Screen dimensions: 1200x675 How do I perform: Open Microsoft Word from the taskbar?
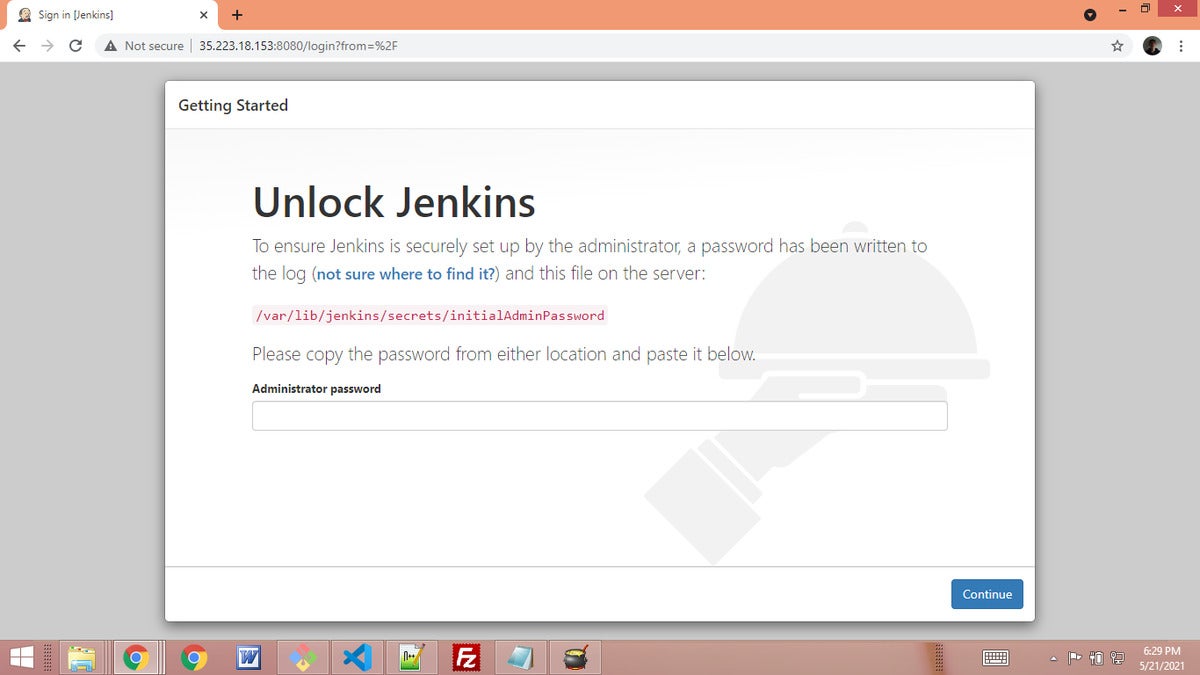(248, 657)
